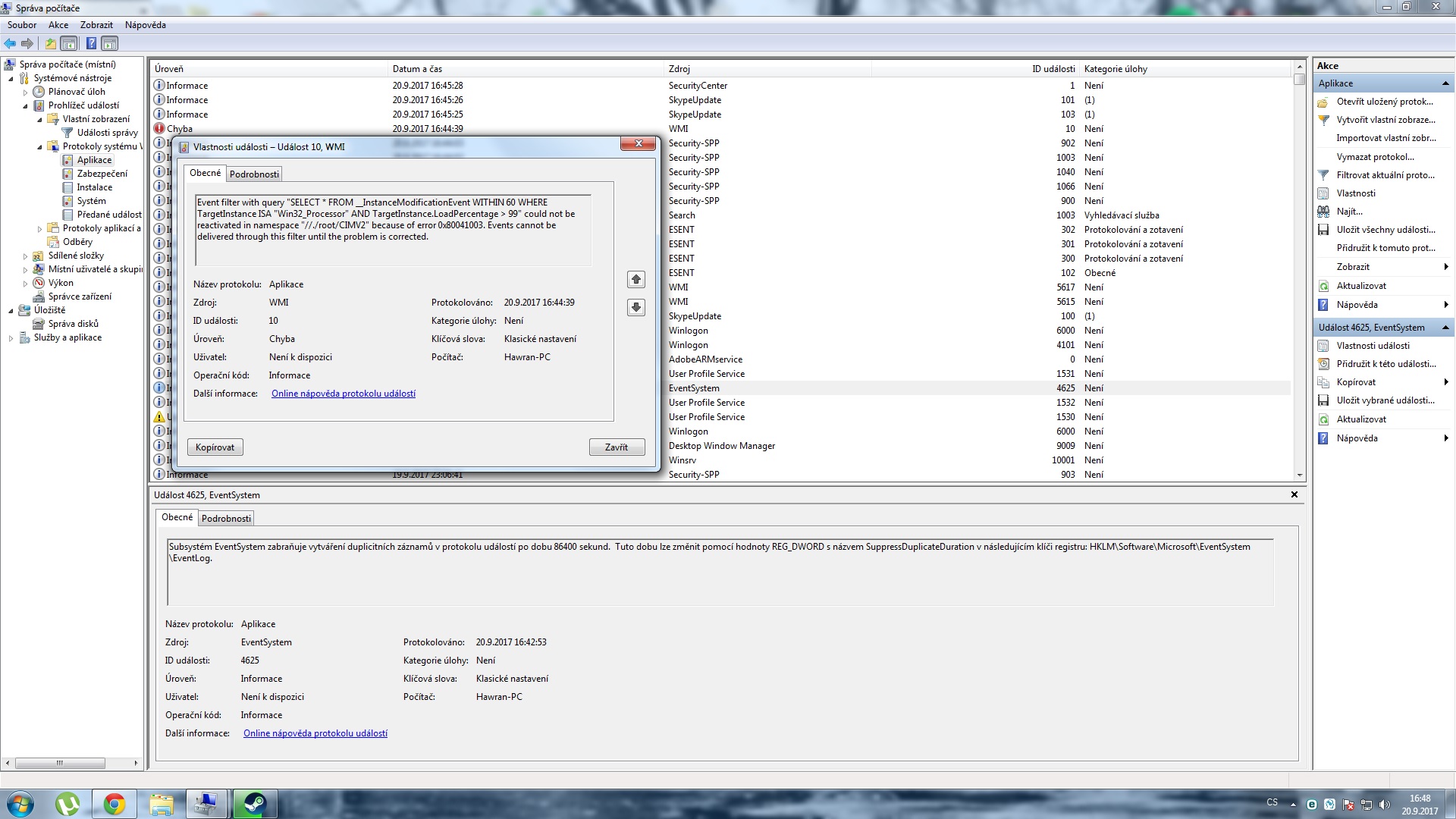Select the Zabezpečení log in tree
The image size is (1456, 819).
(x=102, y=174)
